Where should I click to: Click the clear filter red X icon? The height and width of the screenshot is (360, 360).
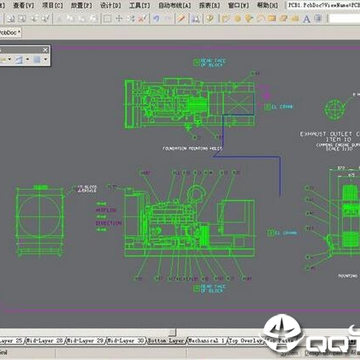coord(143,19)
